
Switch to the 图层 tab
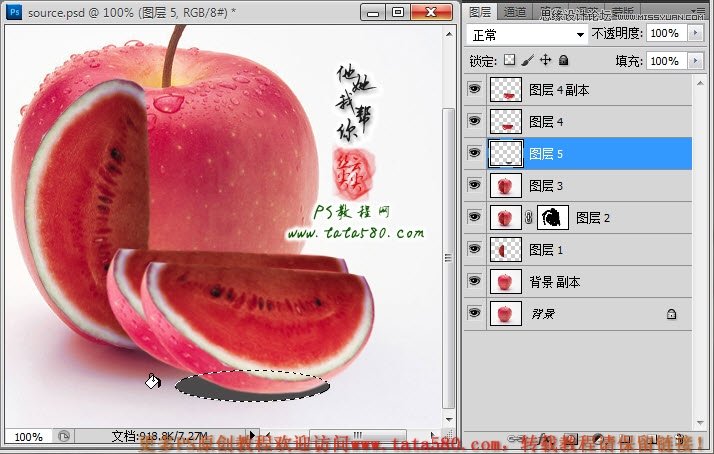click(x=480, y=11)
